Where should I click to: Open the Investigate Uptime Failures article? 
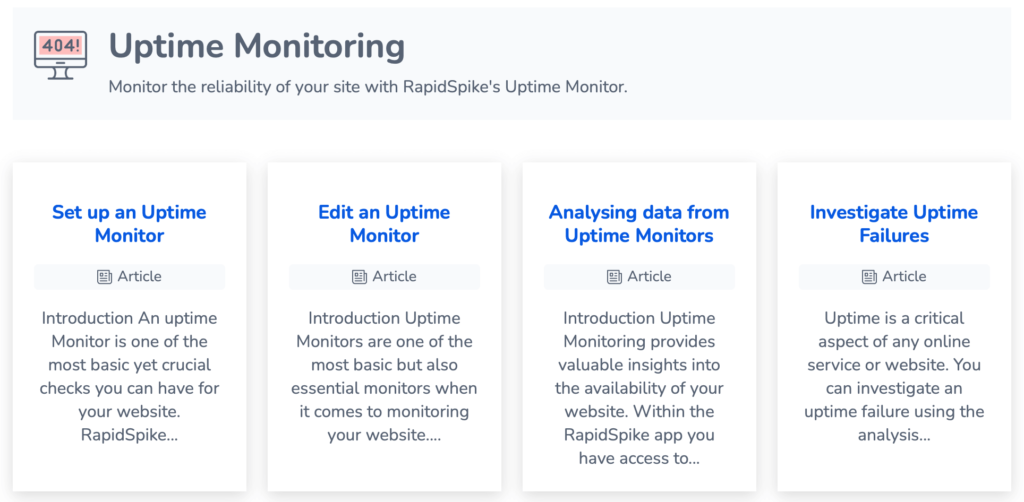(x=894, y=224)
